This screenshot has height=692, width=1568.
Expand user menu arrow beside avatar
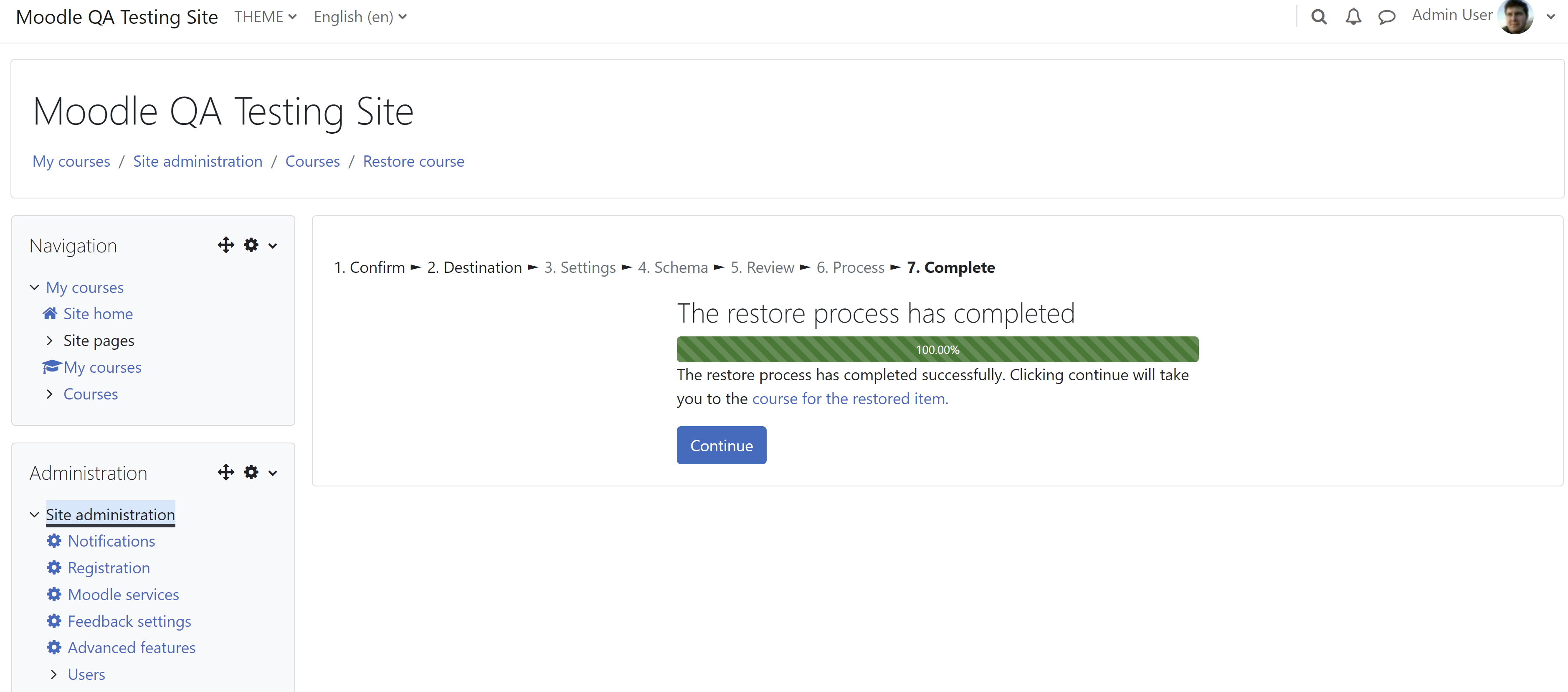(1550, 17)
